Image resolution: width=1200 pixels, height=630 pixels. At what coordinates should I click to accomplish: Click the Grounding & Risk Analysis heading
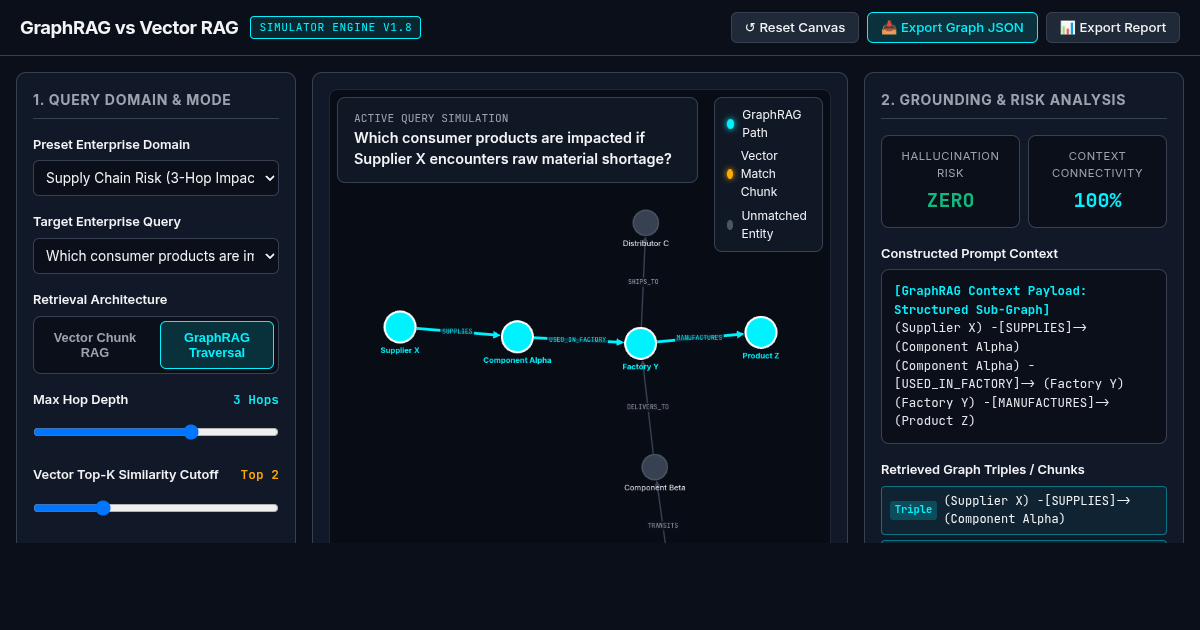[x=1003, y=100]
